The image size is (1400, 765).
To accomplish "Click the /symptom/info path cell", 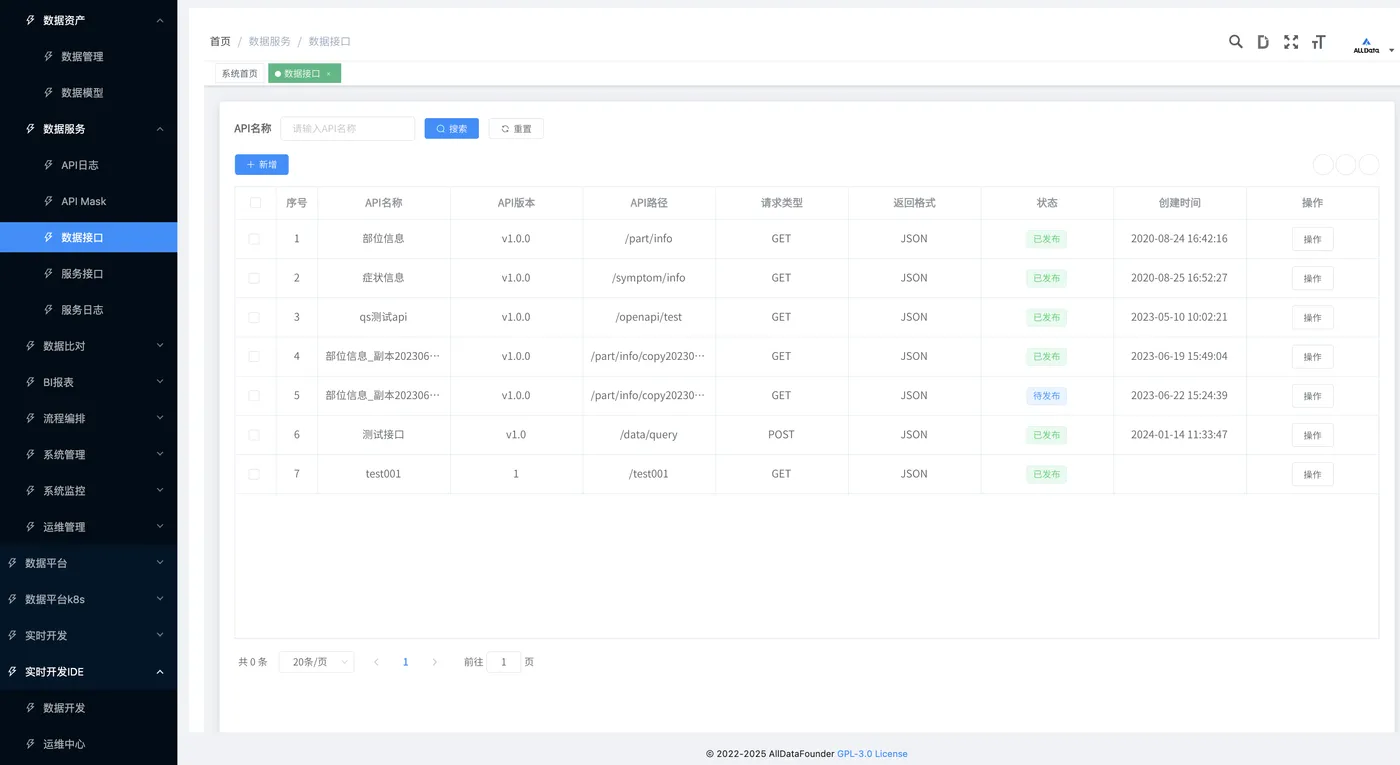I will 649,278.
